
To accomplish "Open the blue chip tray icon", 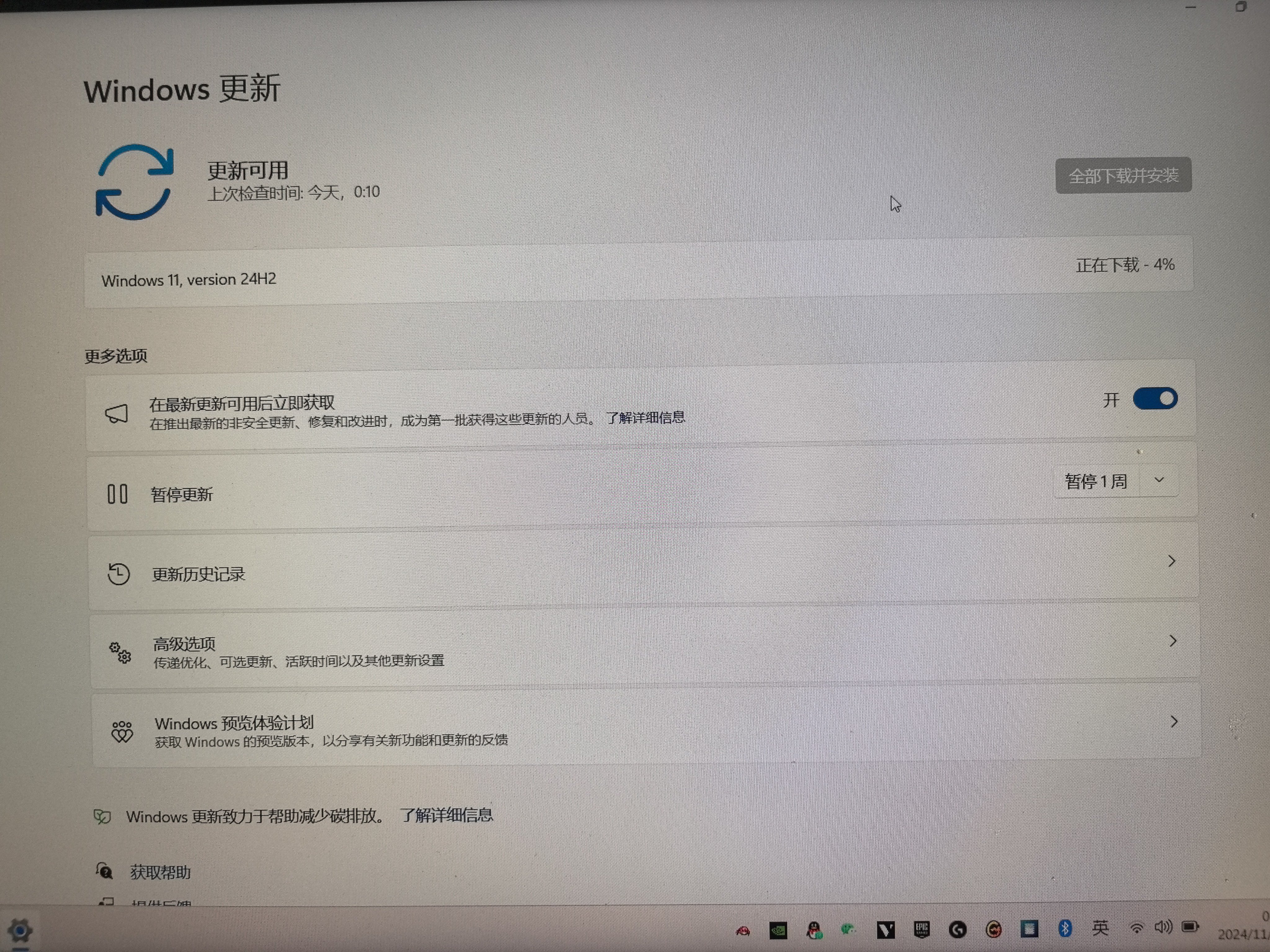I will coord(1029,928).
